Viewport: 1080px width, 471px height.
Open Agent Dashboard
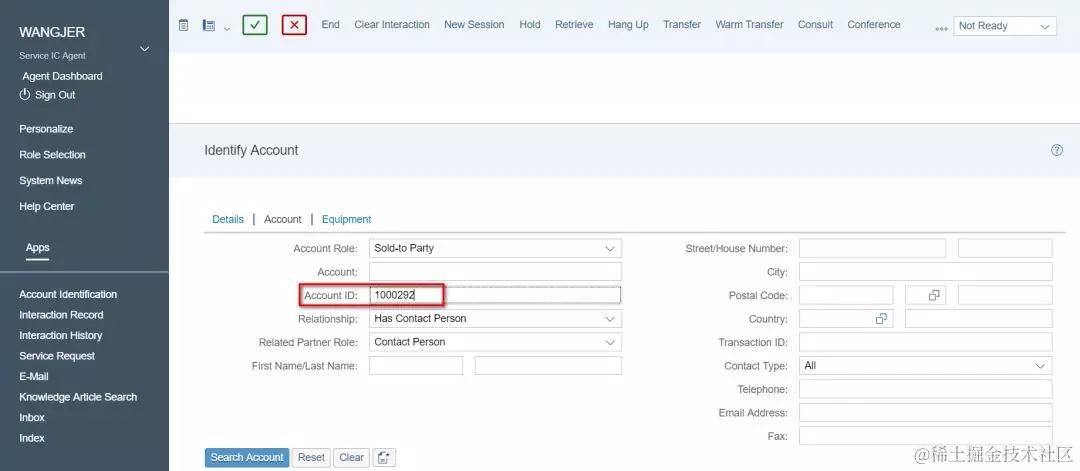(62, 76)
